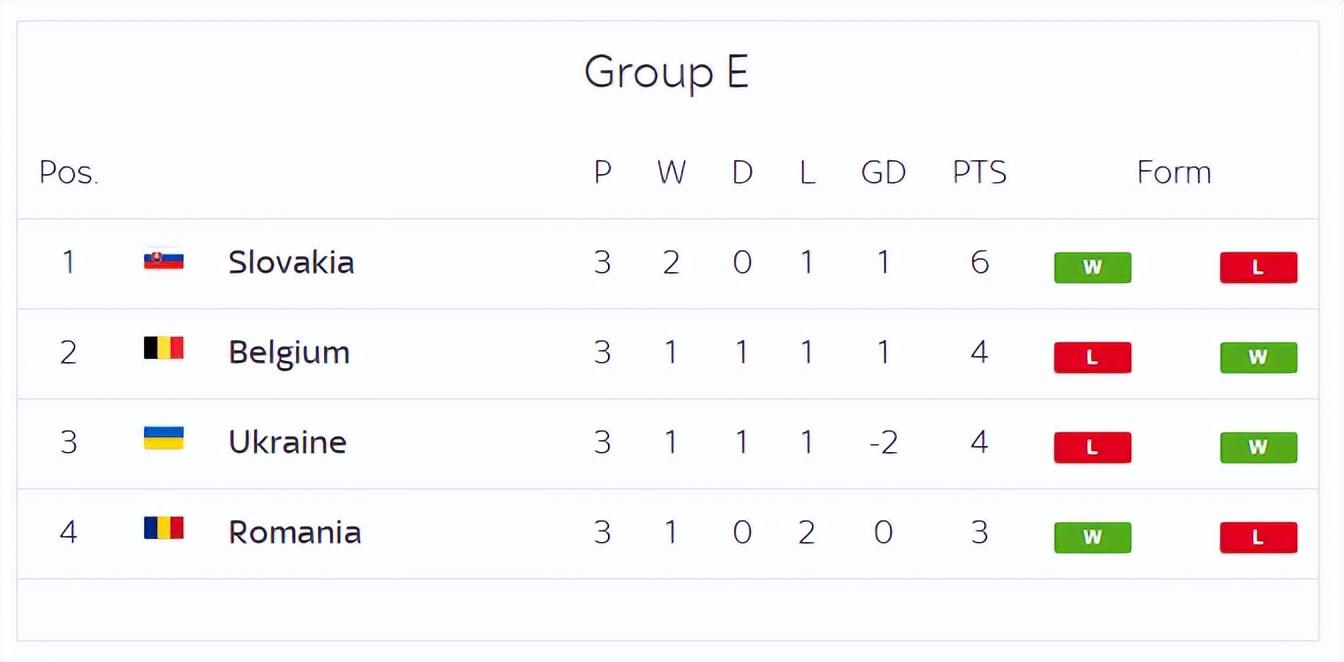1344x662 pixels.
Task: Click Belgium's green W form badge
Action: (1258, 357)
